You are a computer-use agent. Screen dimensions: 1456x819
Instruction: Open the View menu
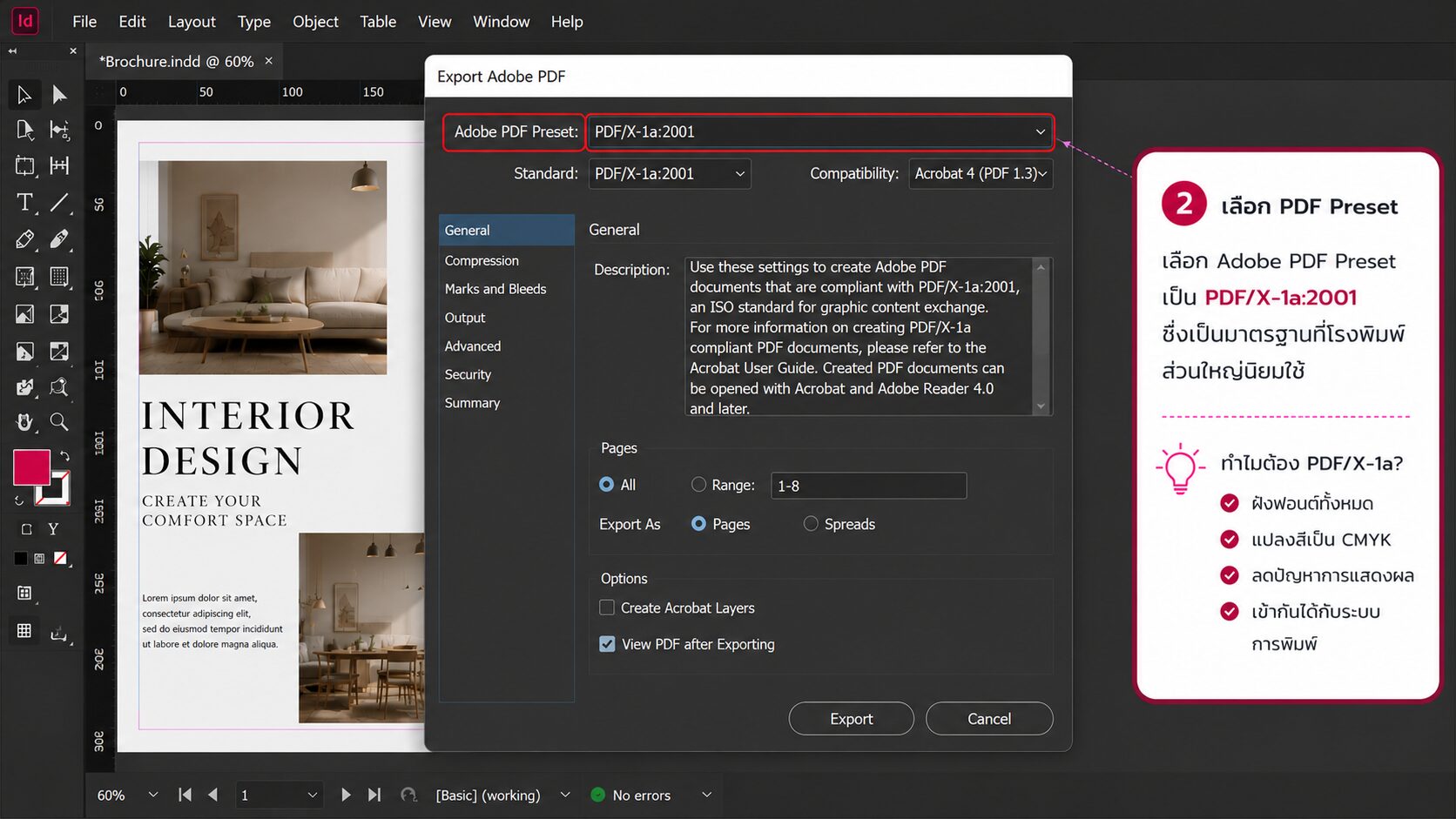click(435, 22)
